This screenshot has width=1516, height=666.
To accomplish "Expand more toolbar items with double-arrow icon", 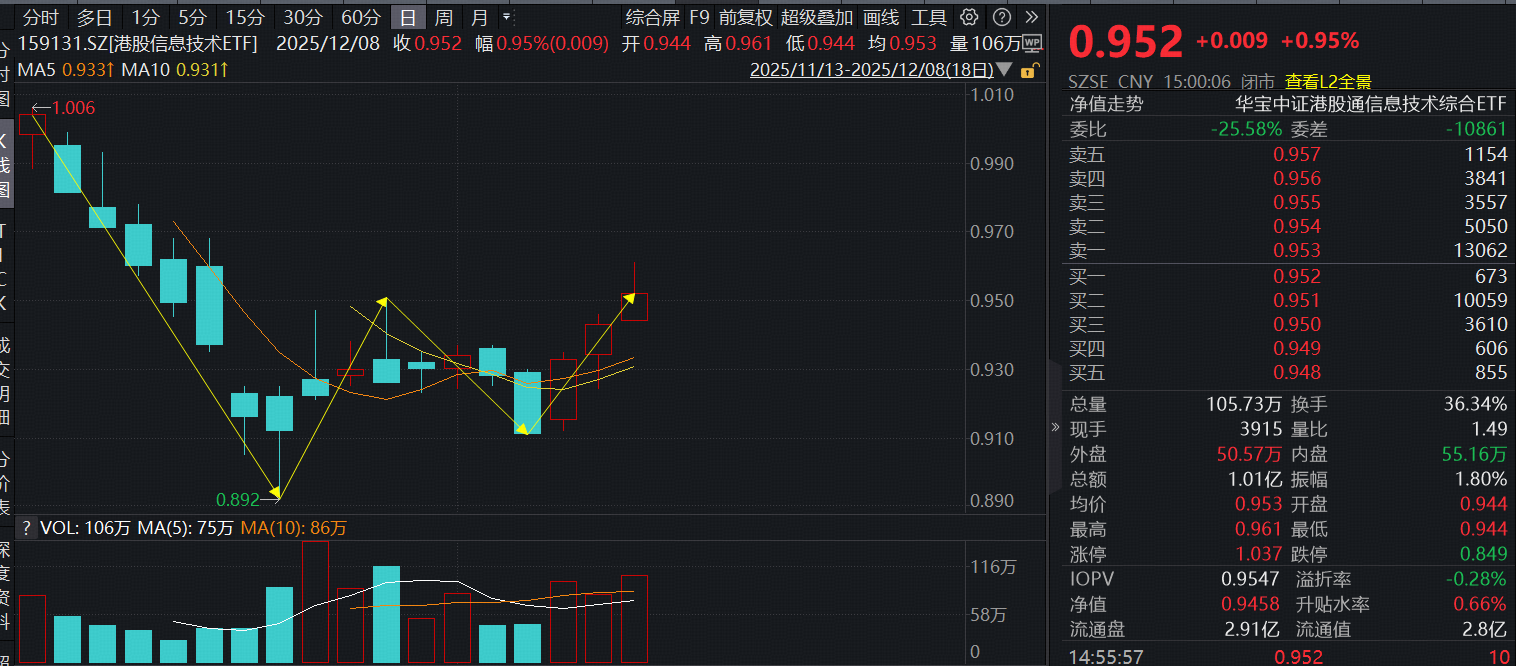I will pyautogui.click(x=1032, y=17).
